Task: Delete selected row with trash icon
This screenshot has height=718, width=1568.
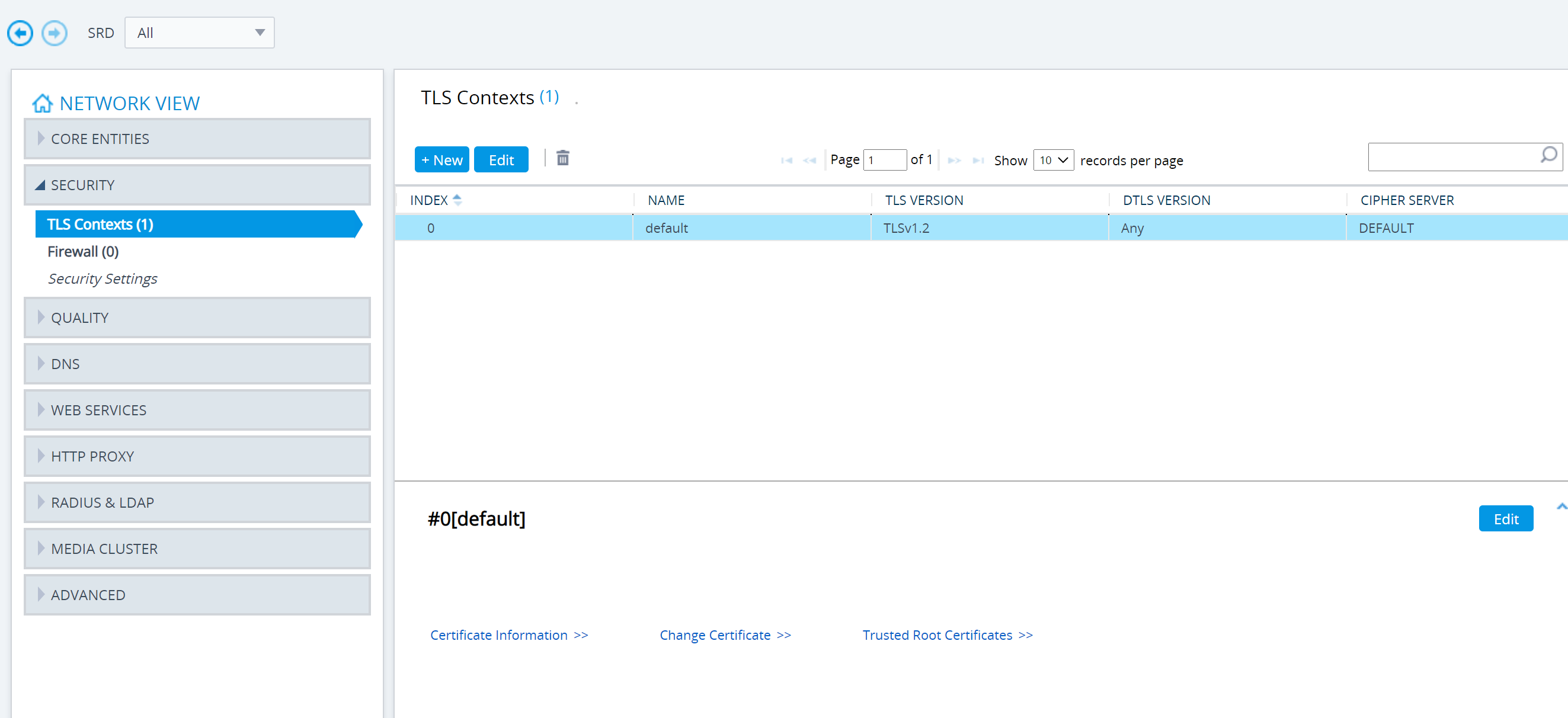Action: click(x=562, y=159)
